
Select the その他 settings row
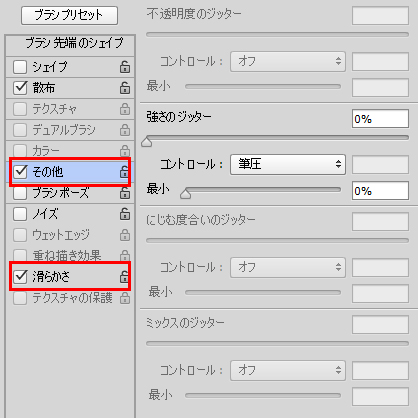(x=70, y=172)
